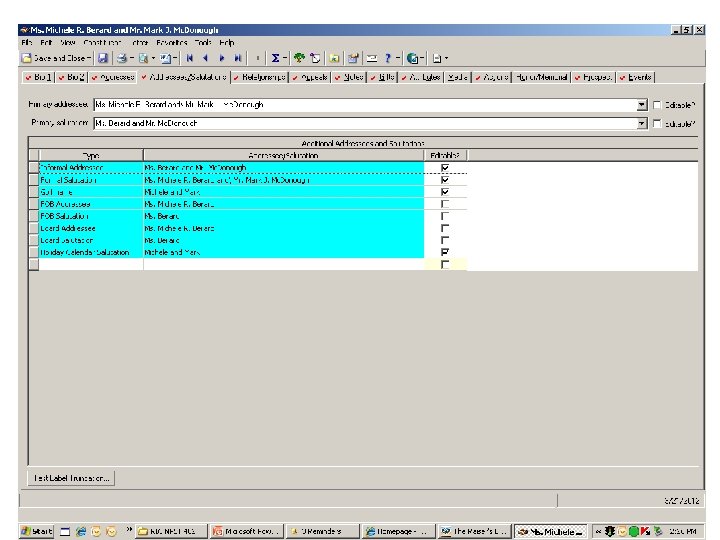This screenshot has height=540, width=720.
Task: Click the yellow favorites folder icon
Action: pyautogui.click(x=335, y=58)
